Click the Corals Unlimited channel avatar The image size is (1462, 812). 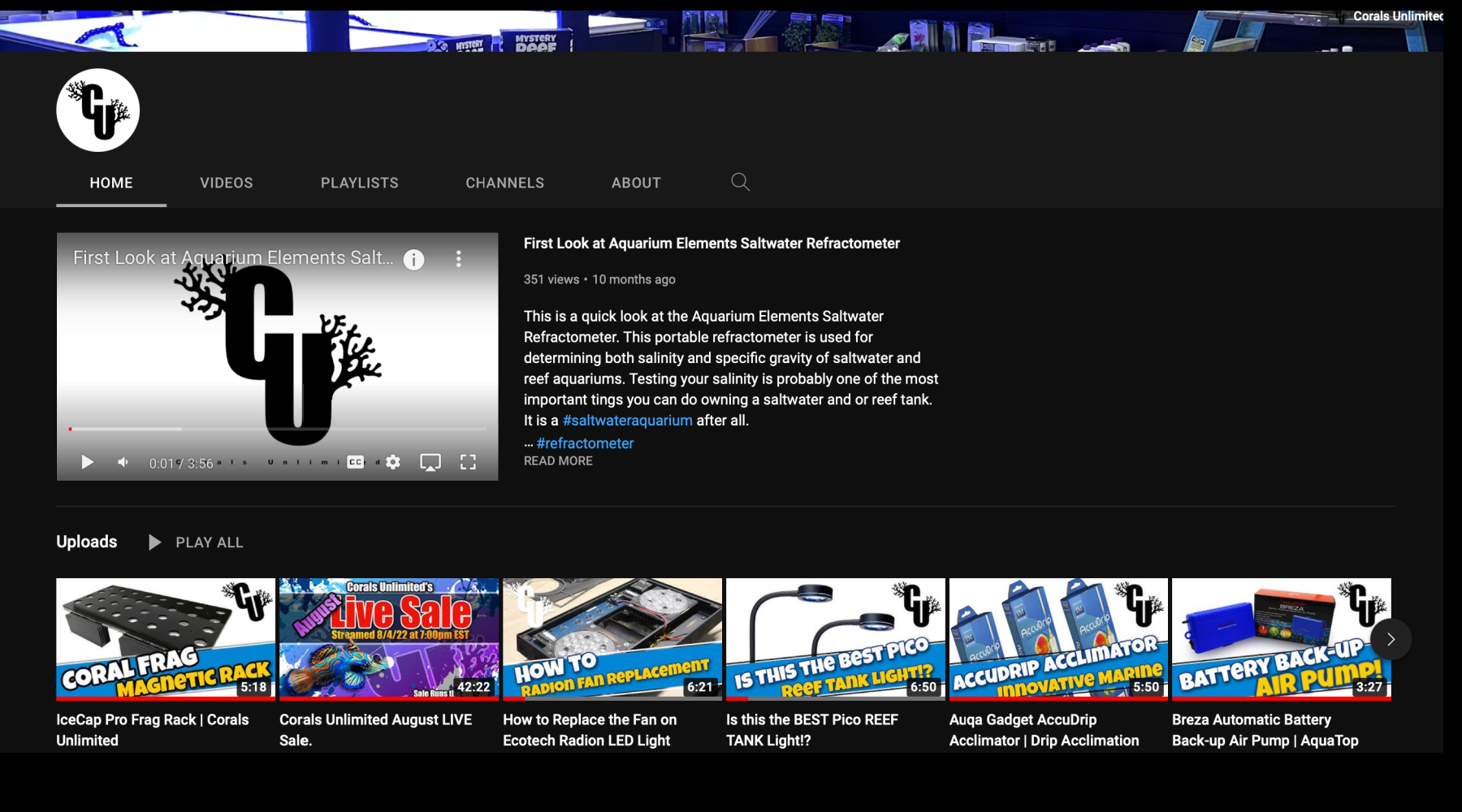[x=98, y=110]
